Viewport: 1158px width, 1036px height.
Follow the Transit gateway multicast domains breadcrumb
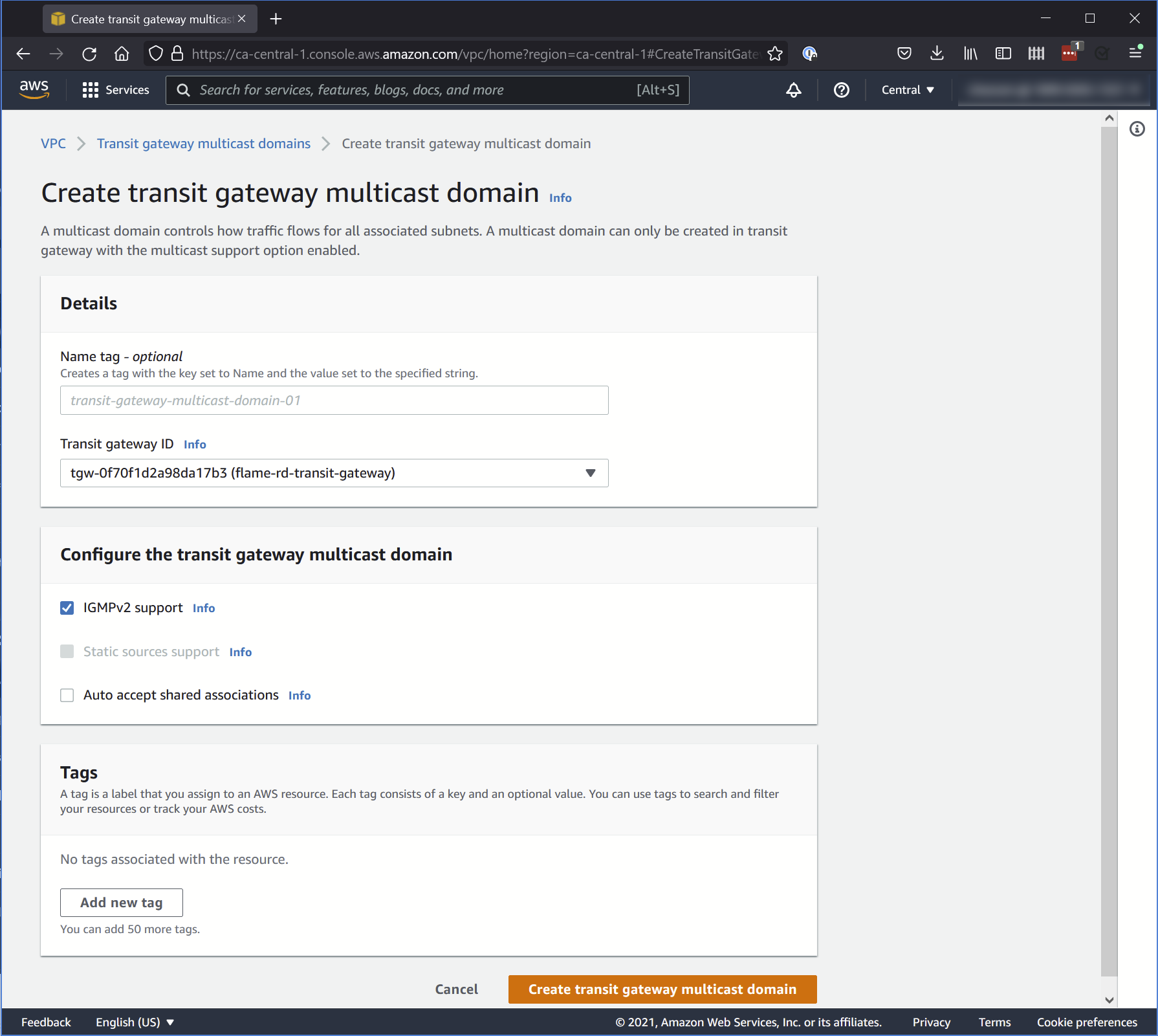click(203, 143)
